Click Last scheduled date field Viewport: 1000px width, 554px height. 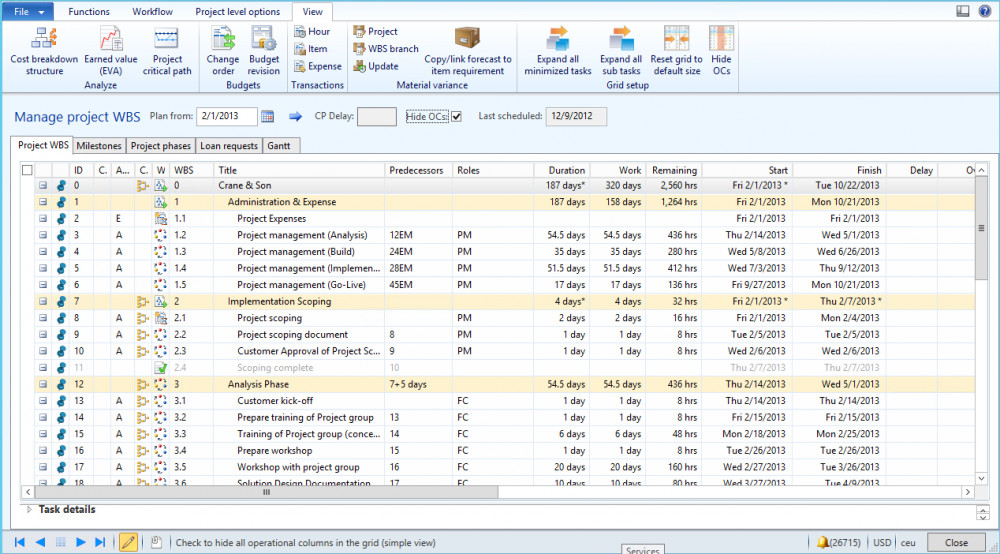coord(576,117)
